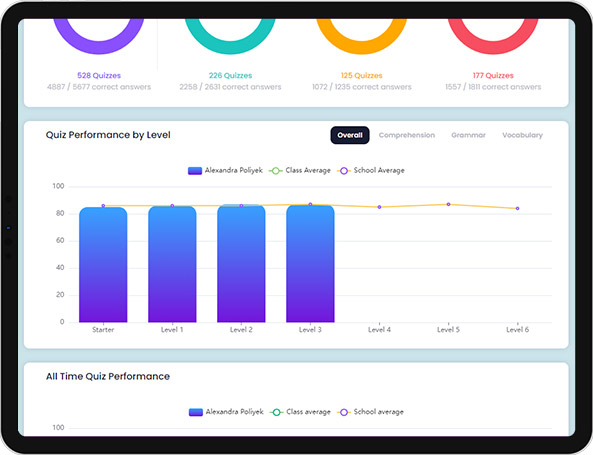
Task: Click the Level 2 bar
Action: point(241,263)
